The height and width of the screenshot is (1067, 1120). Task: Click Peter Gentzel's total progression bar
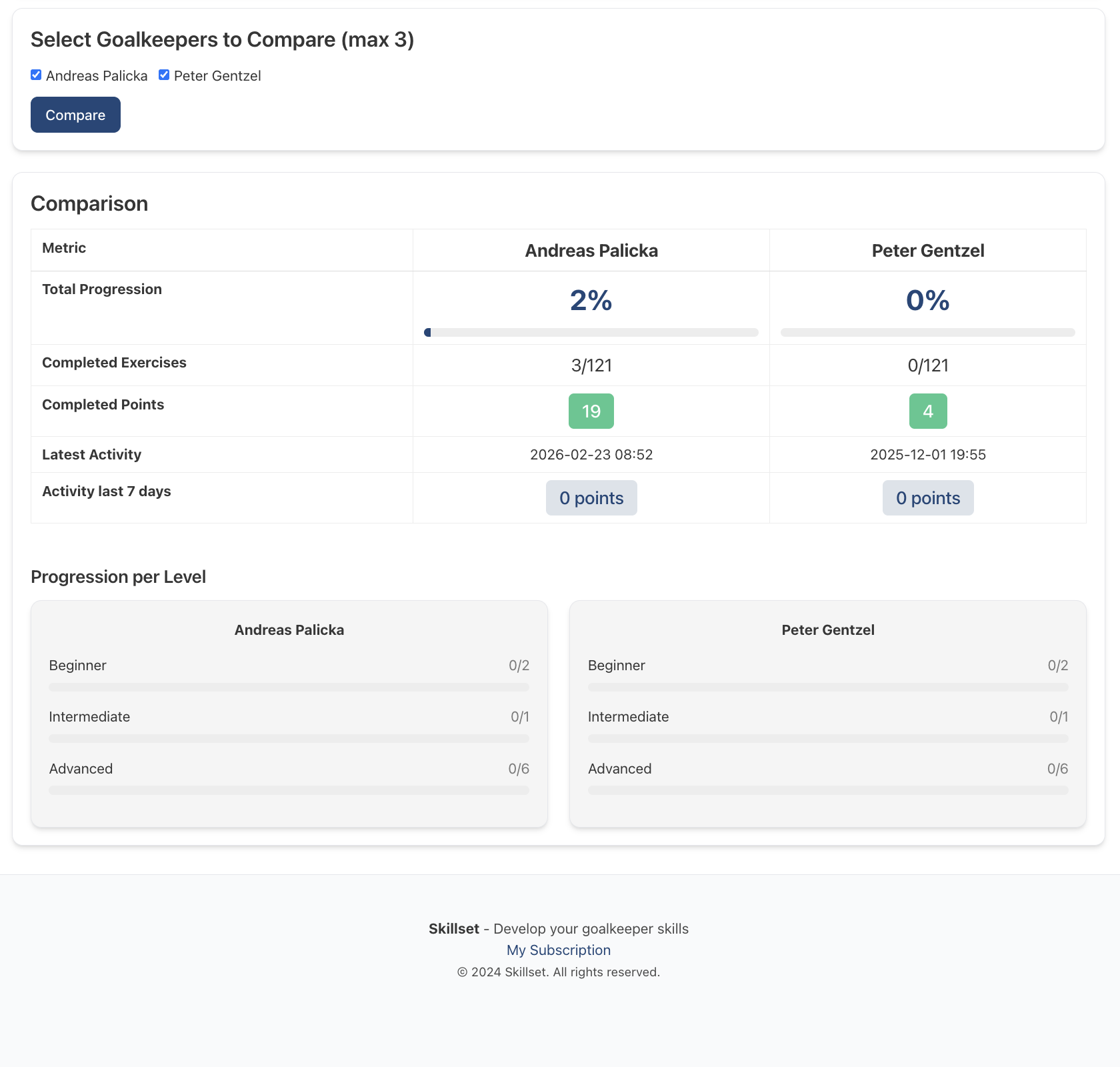tap(927, 332)
